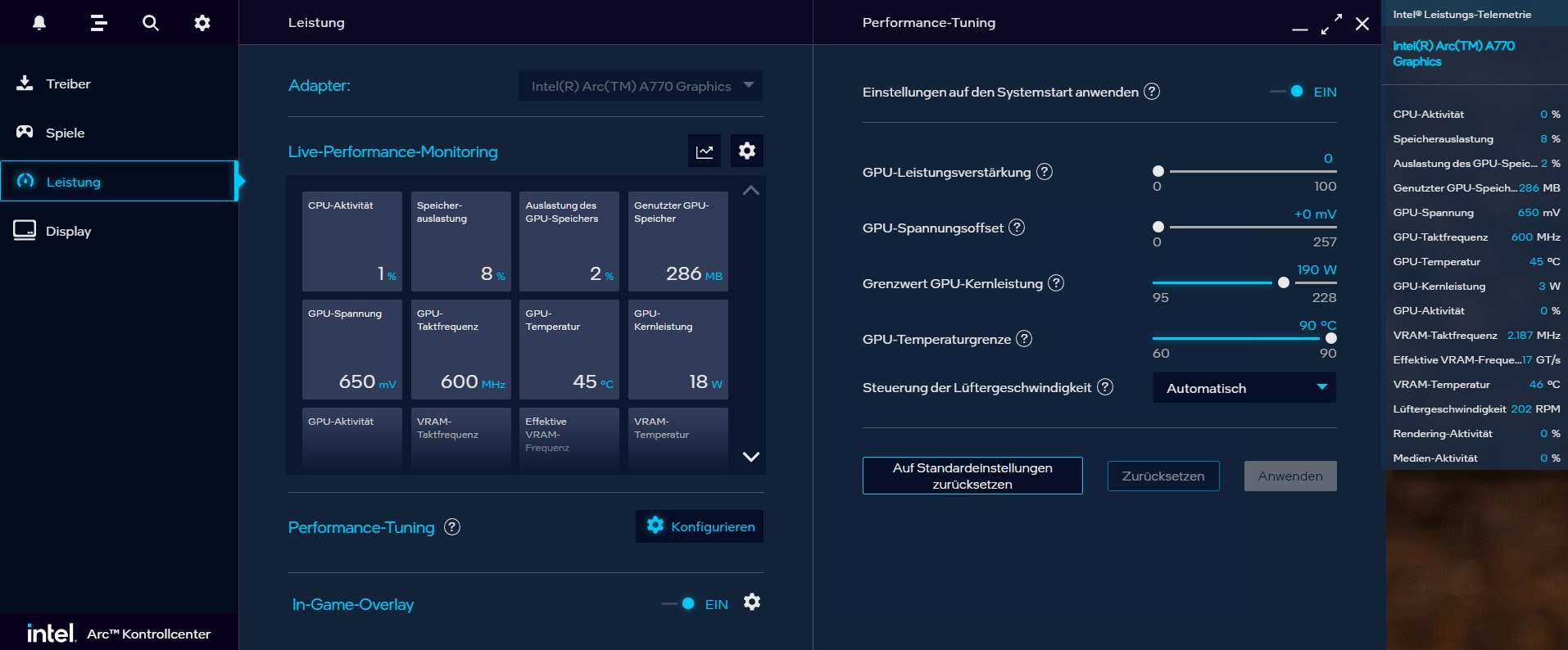The width and height of the screenshot is (1568, 650).
Task: Select the Genutzter GPU-Speicher tile
Action: coord(678,241)
